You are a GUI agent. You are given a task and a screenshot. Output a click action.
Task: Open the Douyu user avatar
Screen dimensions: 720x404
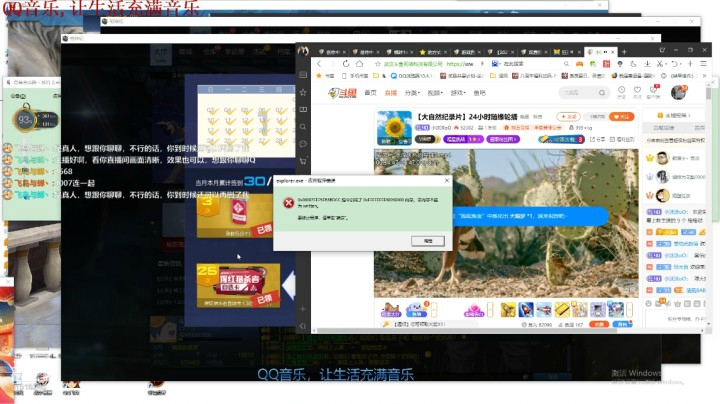click(x=678, y=92)
